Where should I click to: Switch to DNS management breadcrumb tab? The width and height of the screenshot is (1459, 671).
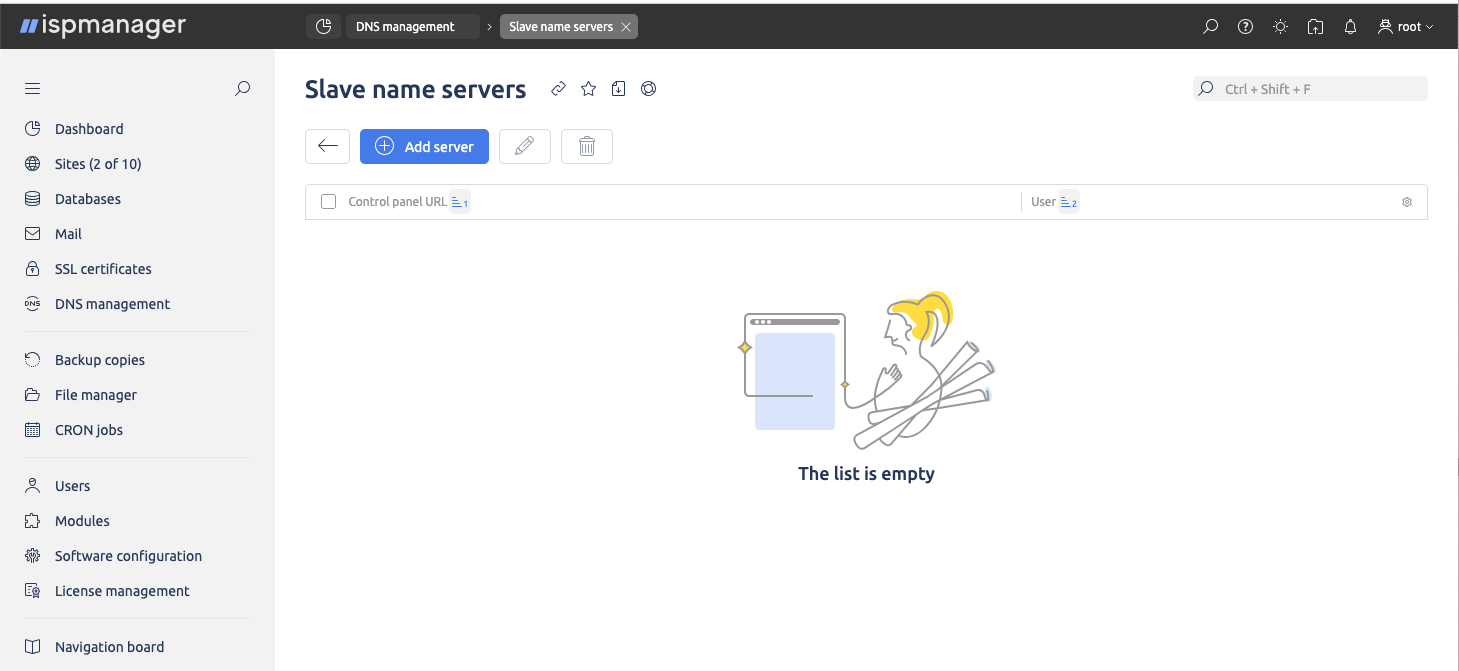412,27
